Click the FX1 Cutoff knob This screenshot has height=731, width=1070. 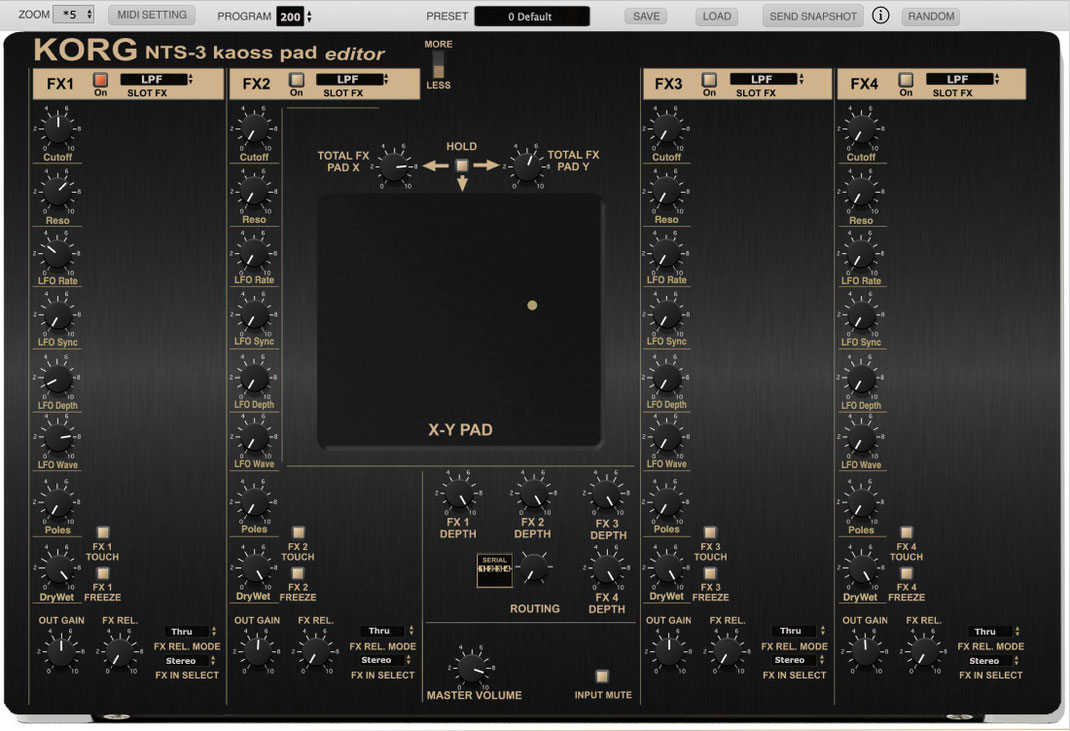[x=58, y=129]
